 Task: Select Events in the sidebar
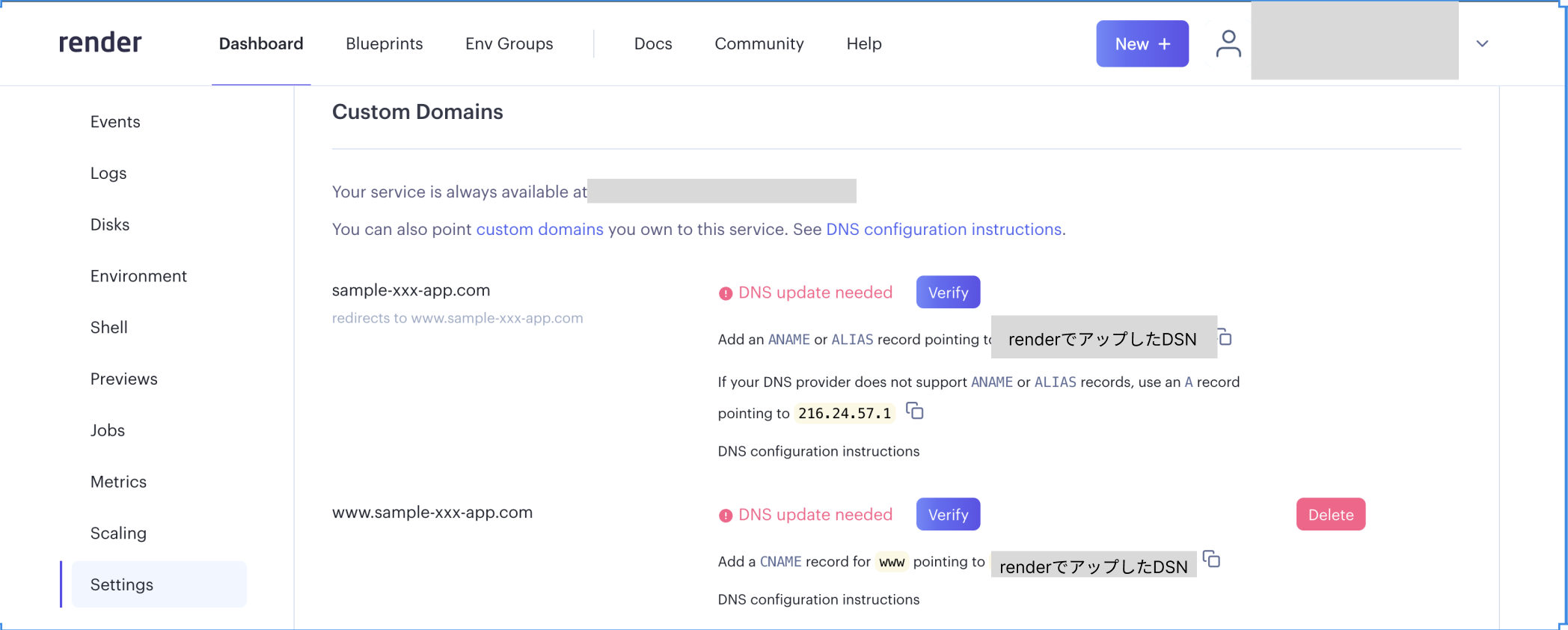click(115, 122)
